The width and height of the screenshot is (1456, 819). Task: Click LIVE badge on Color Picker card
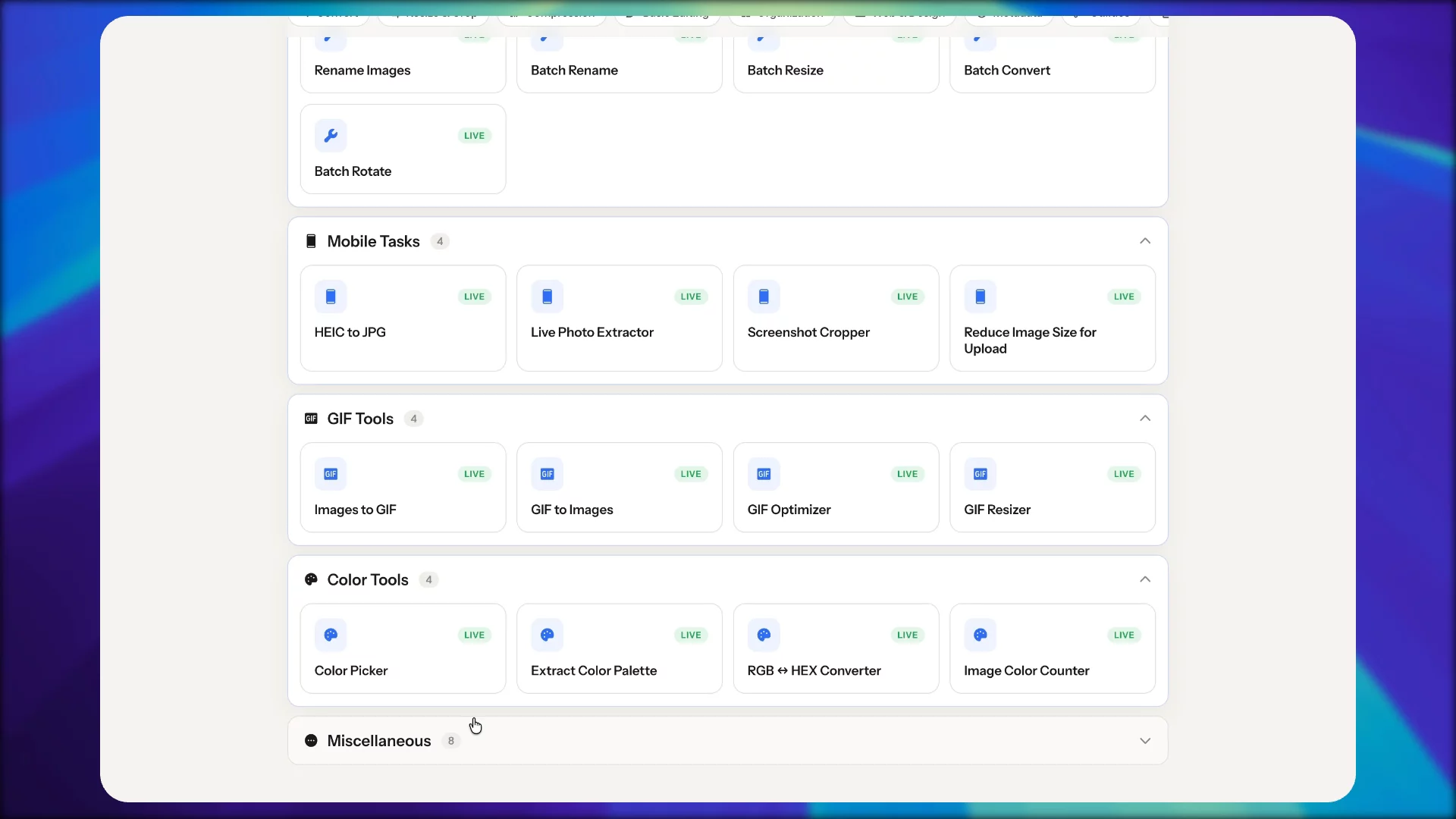[x=474, y=635]
